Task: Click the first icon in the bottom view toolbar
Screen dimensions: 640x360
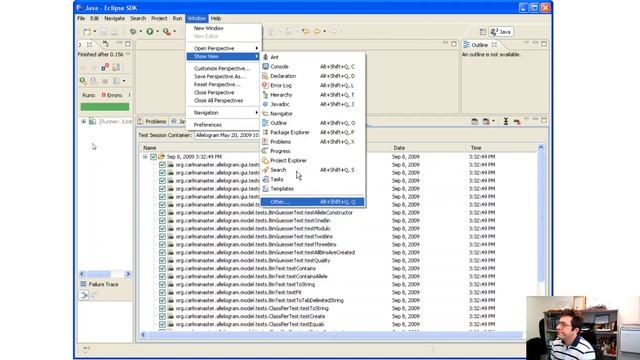Action: click(475, 121)
